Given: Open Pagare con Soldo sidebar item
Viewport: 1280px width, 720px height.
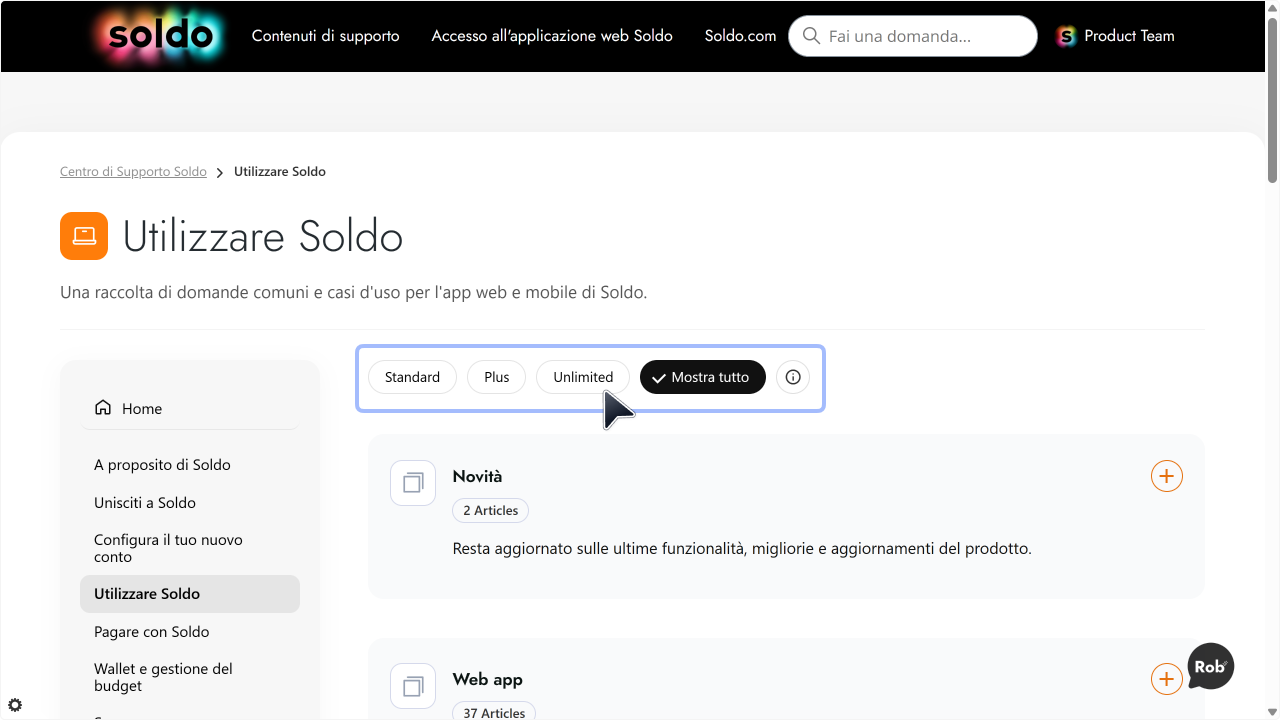Looking at the screenshot, I should 152,632.
